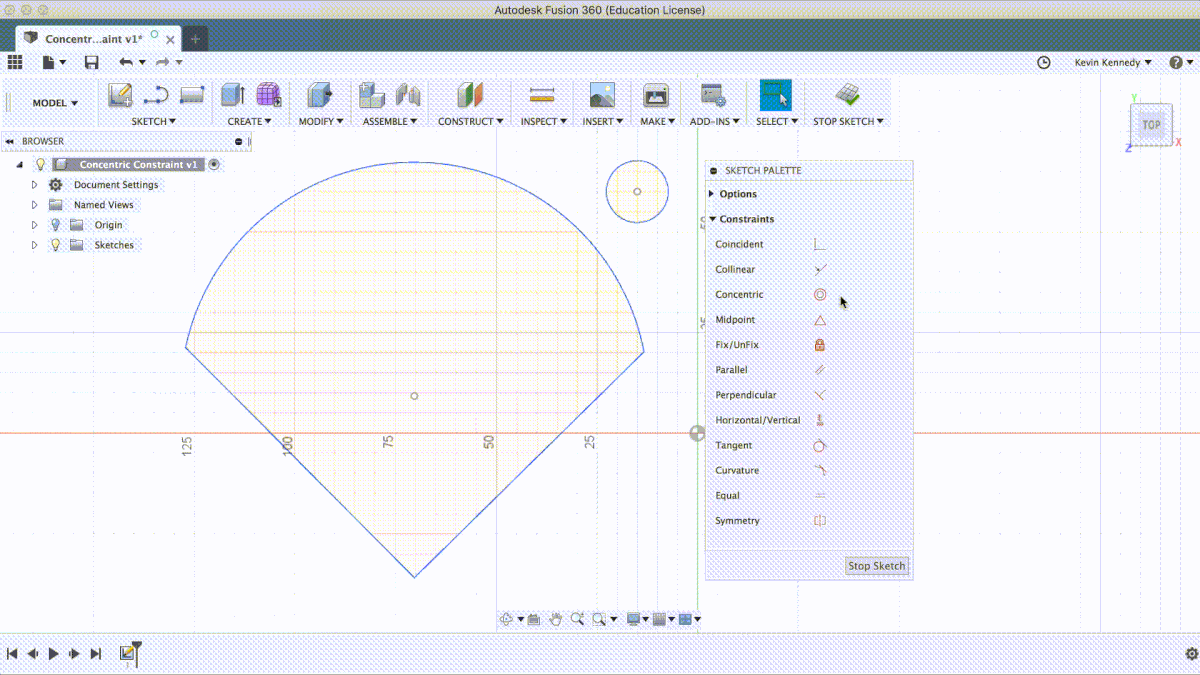The height and width of the screenshot is (675, 1200).
Task: Open the MODEL workspace dropdown
Action: pos(54,103)
